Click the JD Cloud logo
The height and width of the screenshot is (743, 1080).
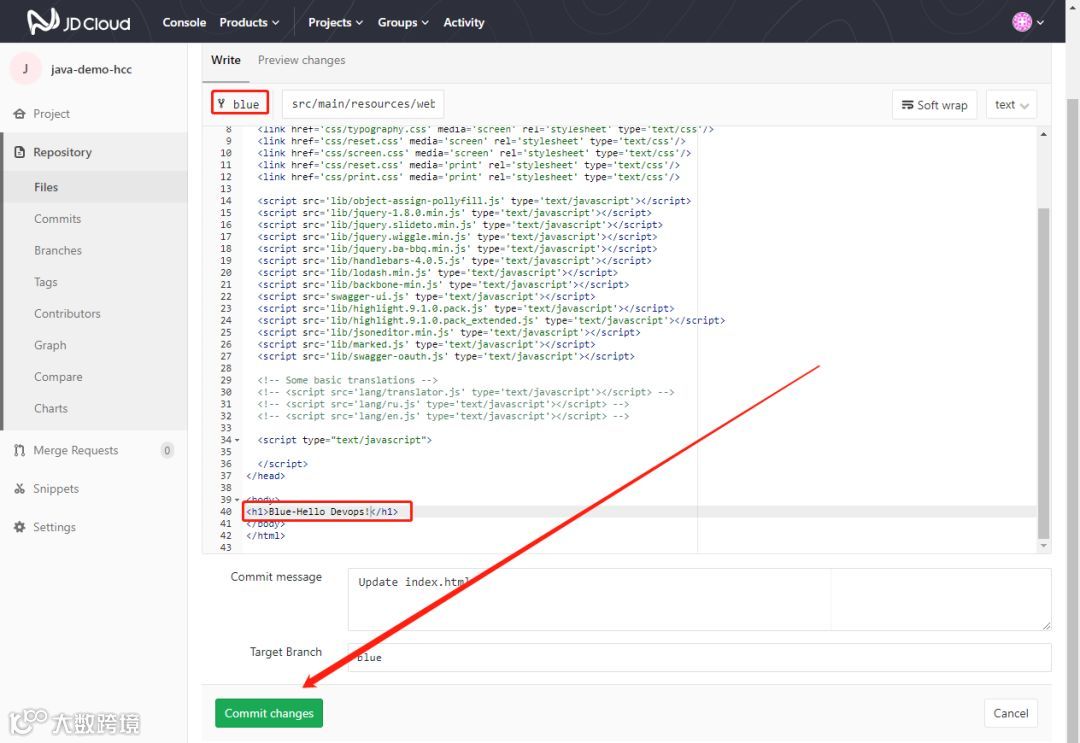(79, 22)
